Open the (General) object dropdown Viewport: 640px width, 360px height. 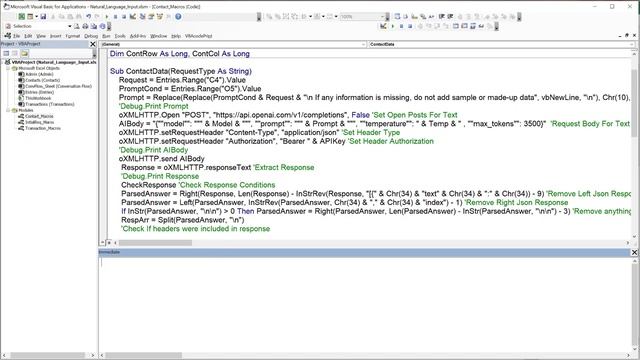click(x=363, y=44)
